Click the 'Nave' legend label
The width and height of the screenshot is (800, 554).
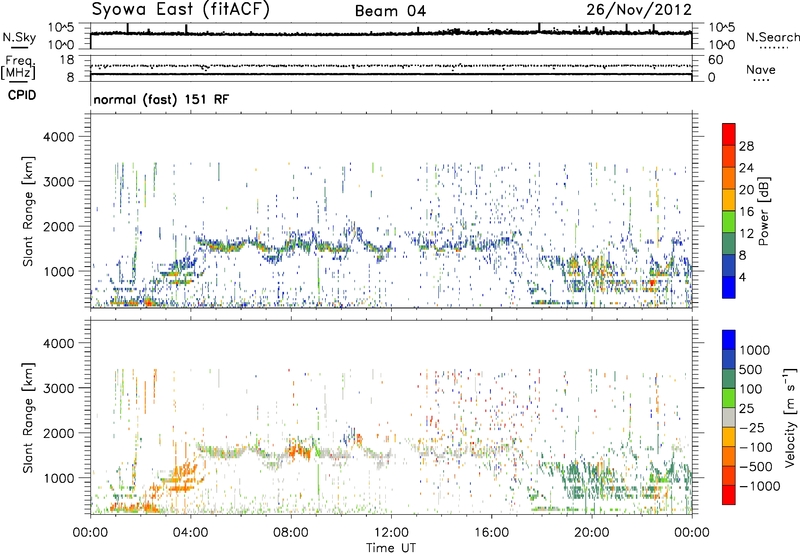761,69
